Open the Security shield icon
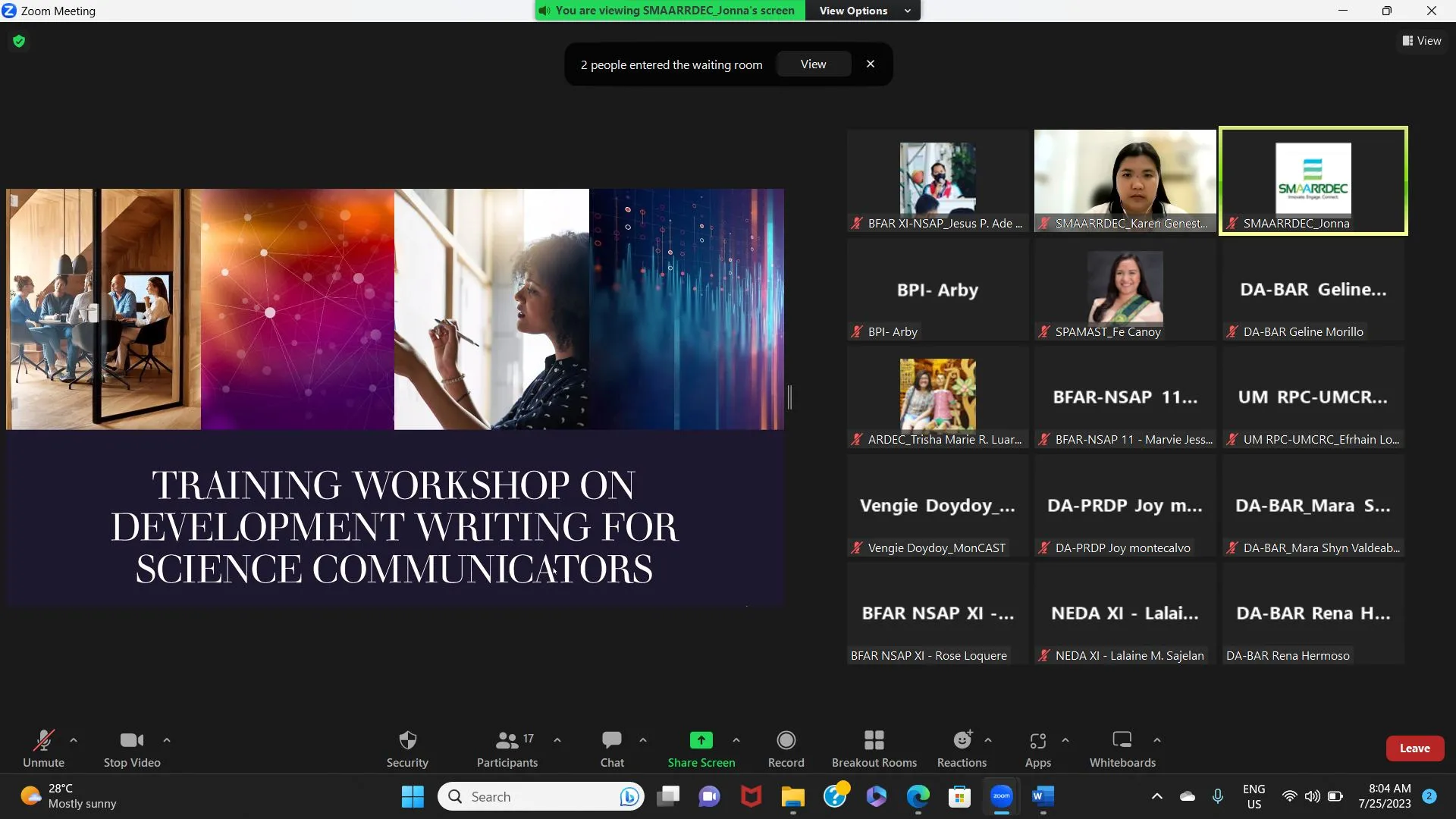This screenshot has height=819, width=1456. 407,740
